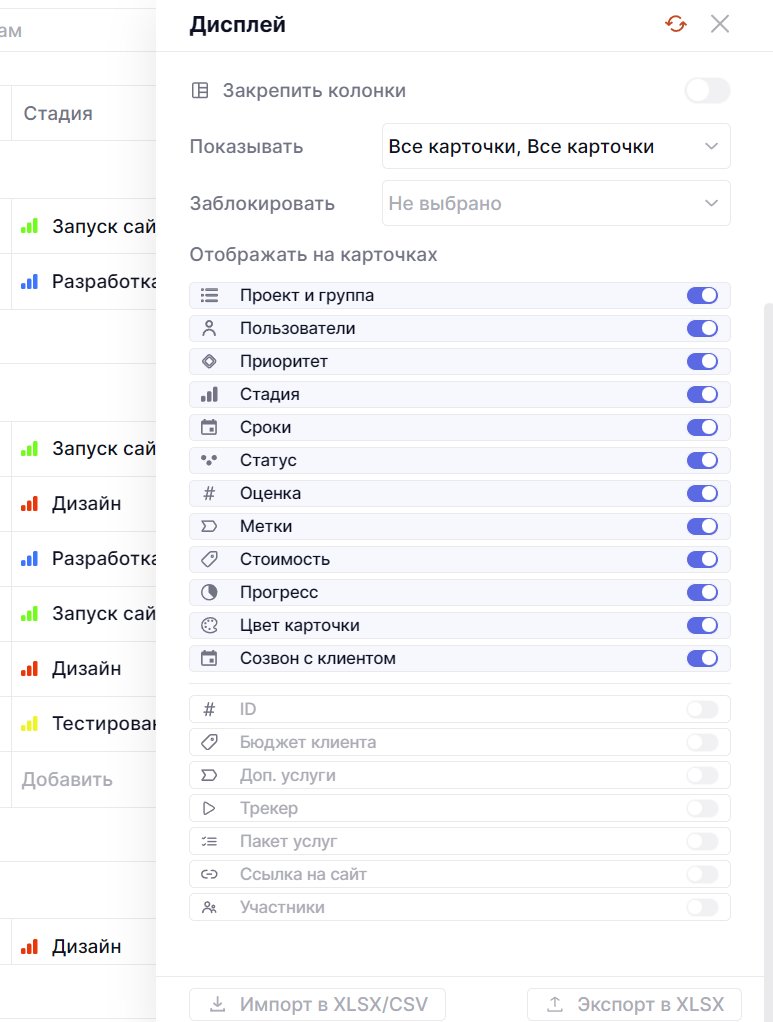This screenshot has height=1022, width=773.
Task: Open the Показывать dropdown
Action: [x=556, y=147]
